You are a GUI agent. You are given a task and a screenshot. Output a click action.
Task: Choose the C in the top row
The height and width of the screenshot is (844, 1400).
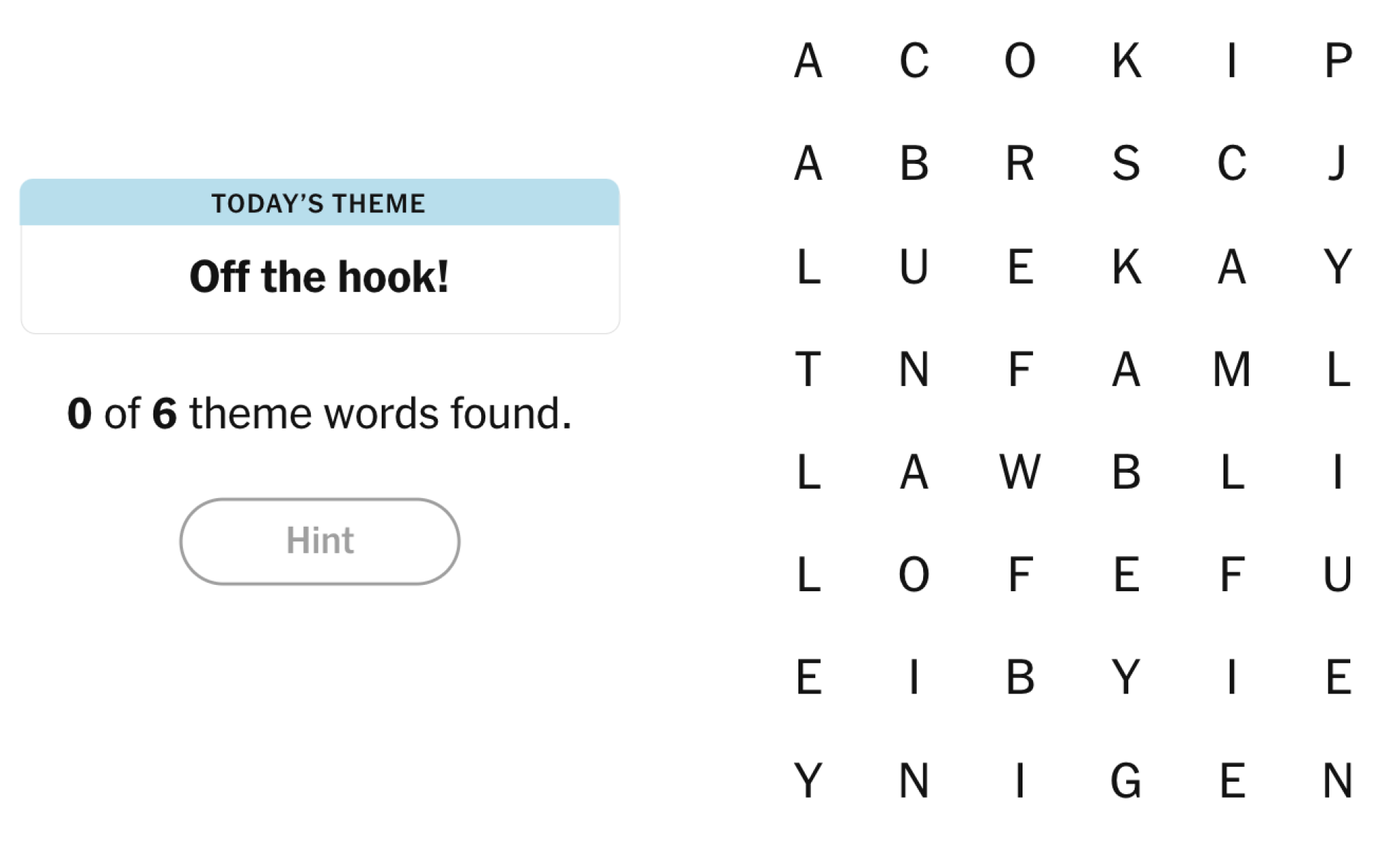[914, 61]
